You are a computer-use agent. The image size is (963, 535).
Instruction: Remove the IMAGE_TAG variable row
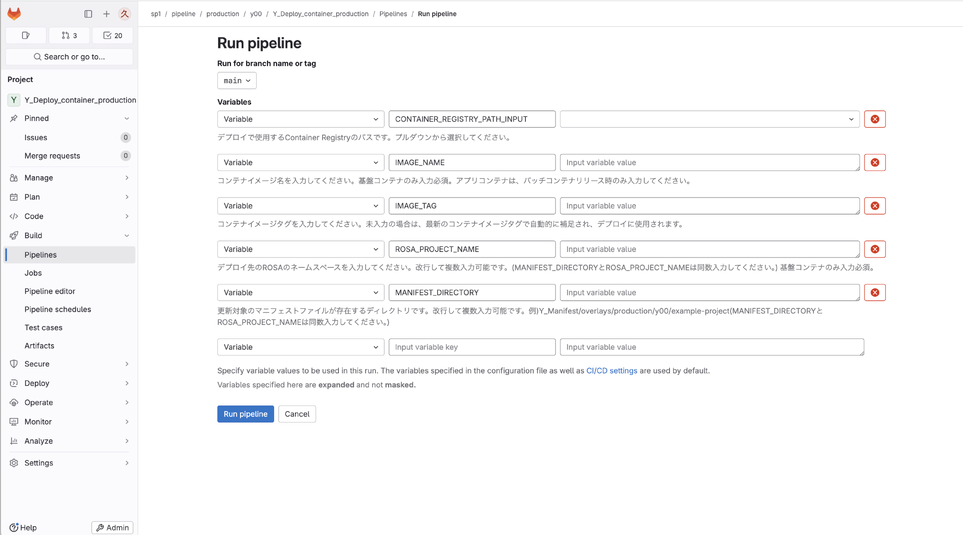[x=875, y=206]
